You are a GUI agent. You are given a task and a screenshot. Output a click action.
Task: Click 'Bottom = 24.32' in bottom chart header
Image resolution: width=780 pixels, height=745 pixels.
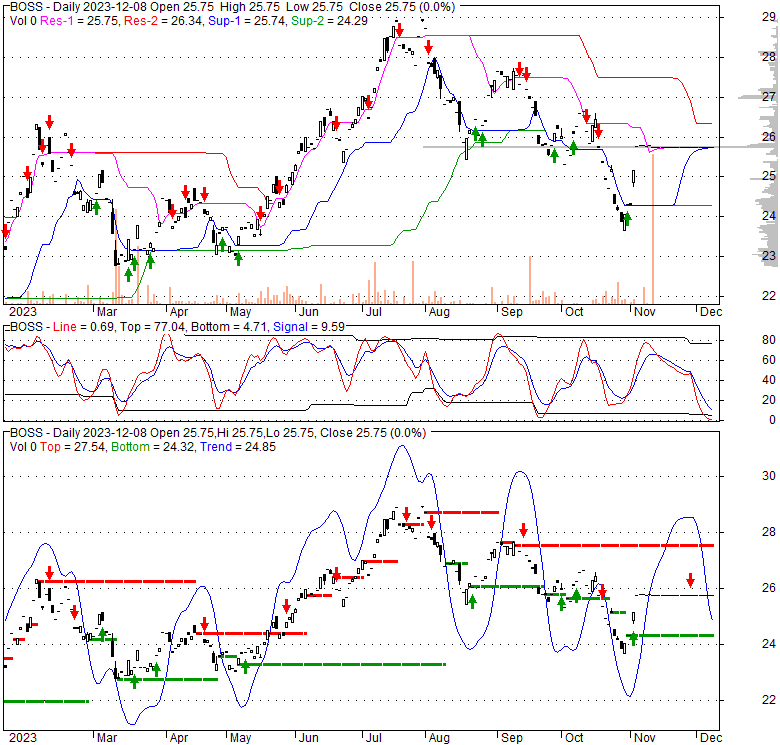(x=153, y=447)
